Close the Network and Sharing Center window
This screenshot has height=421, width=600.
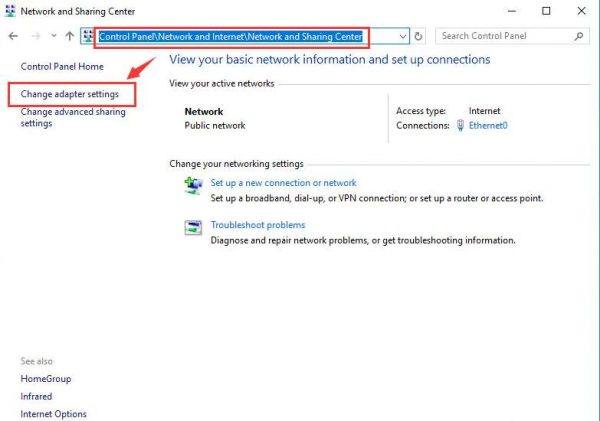(x=581, y=11)
